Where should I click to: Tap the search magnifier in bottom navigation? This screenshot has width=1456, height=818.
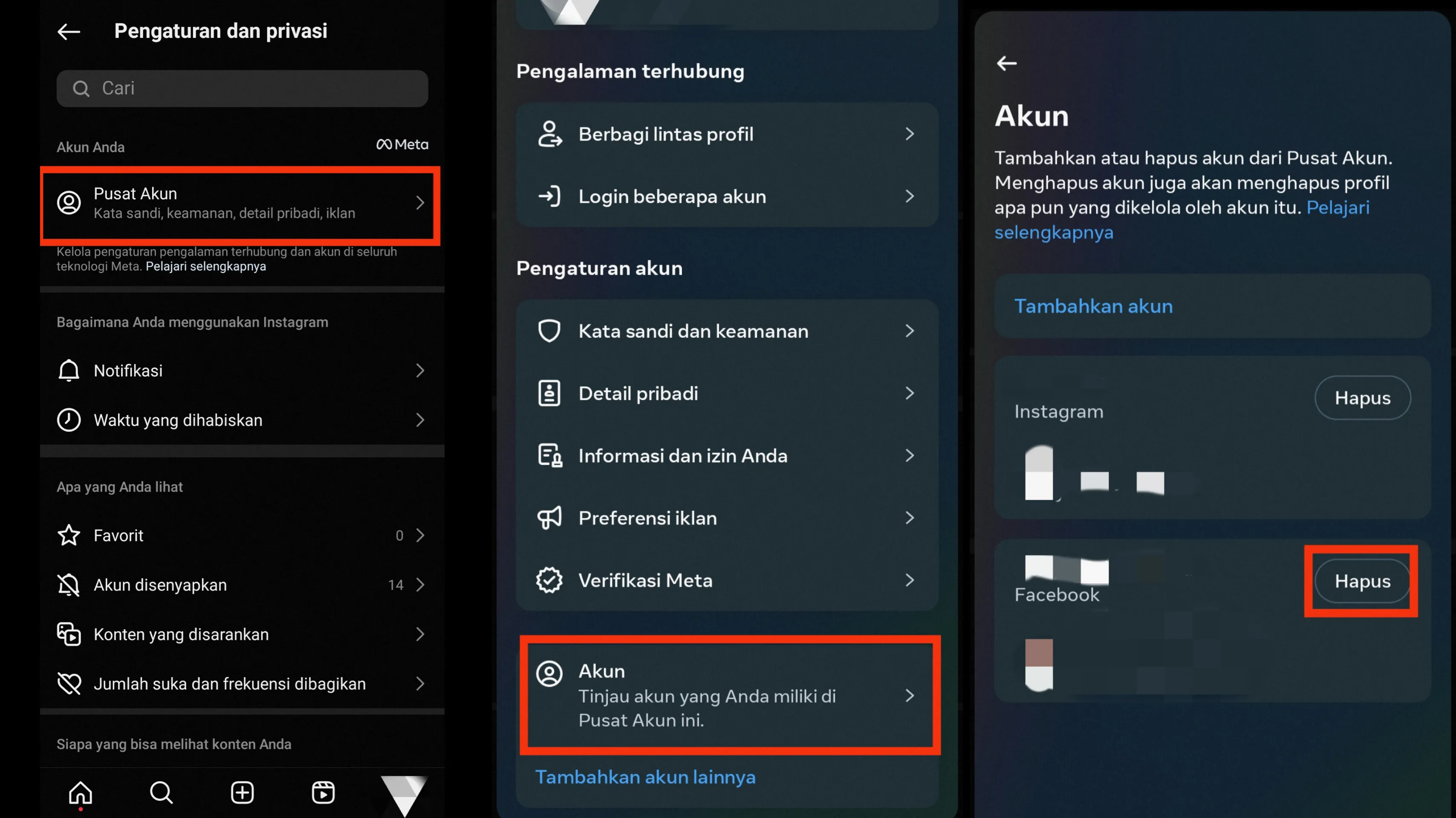161,792
